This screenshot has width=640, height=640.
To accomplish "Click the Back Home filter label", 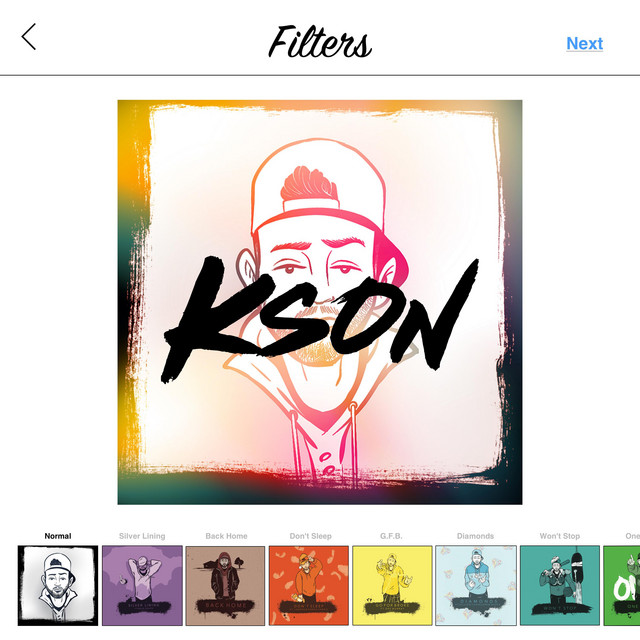I will click(227, 536).
